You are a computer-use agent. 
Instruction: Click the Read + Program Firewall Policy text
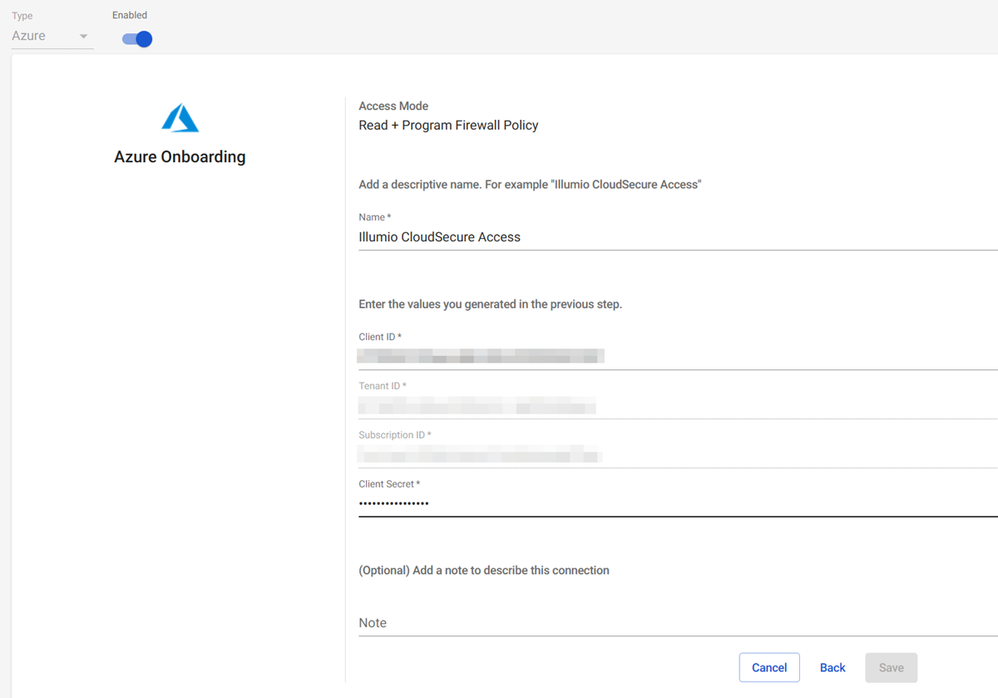tap(448, 125)
